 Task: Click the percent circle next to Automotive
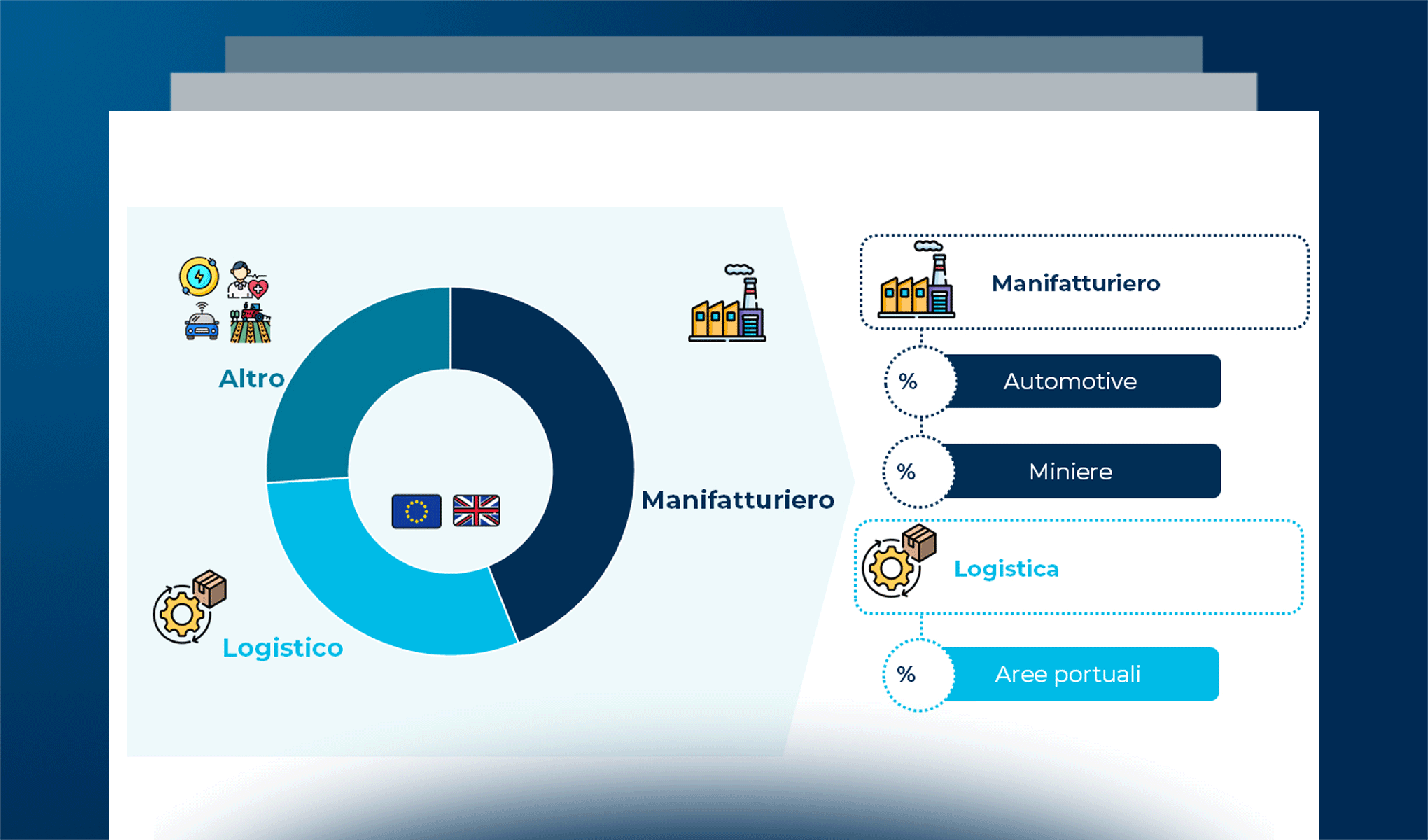[x=919, y=382]
